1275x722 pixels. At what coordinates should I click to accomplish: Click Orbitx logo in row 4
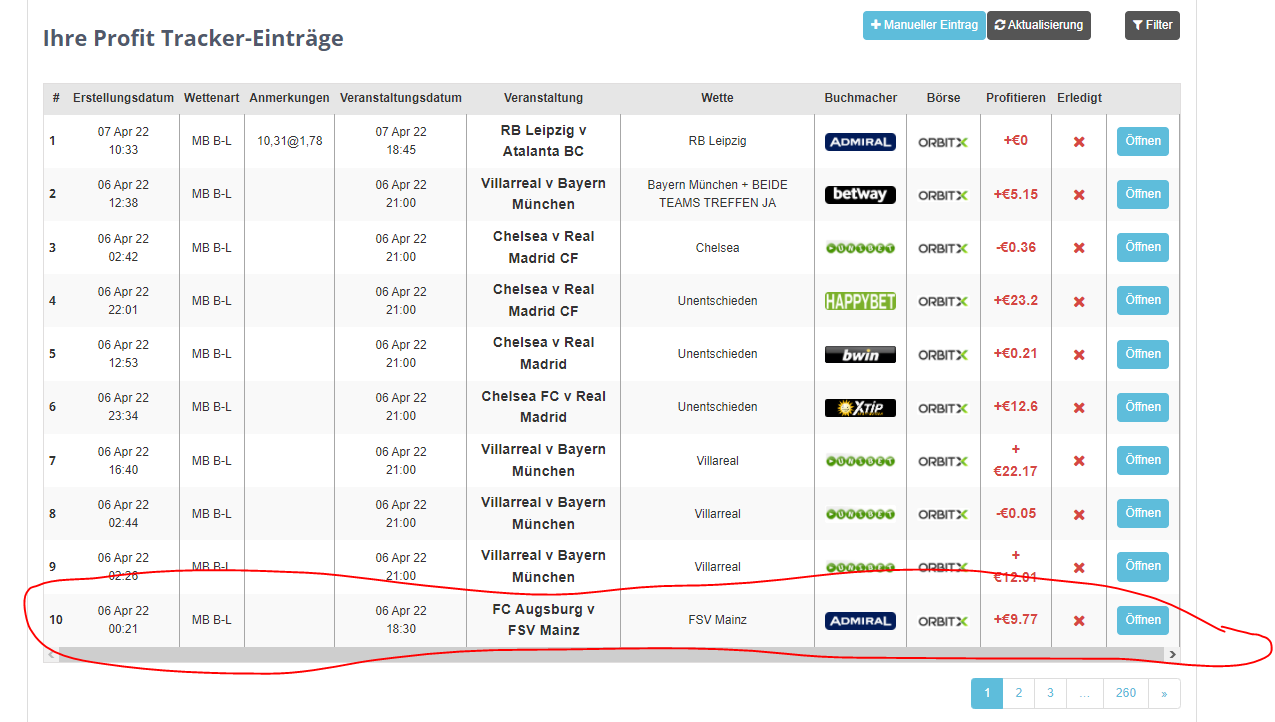(x=943, y=301)
